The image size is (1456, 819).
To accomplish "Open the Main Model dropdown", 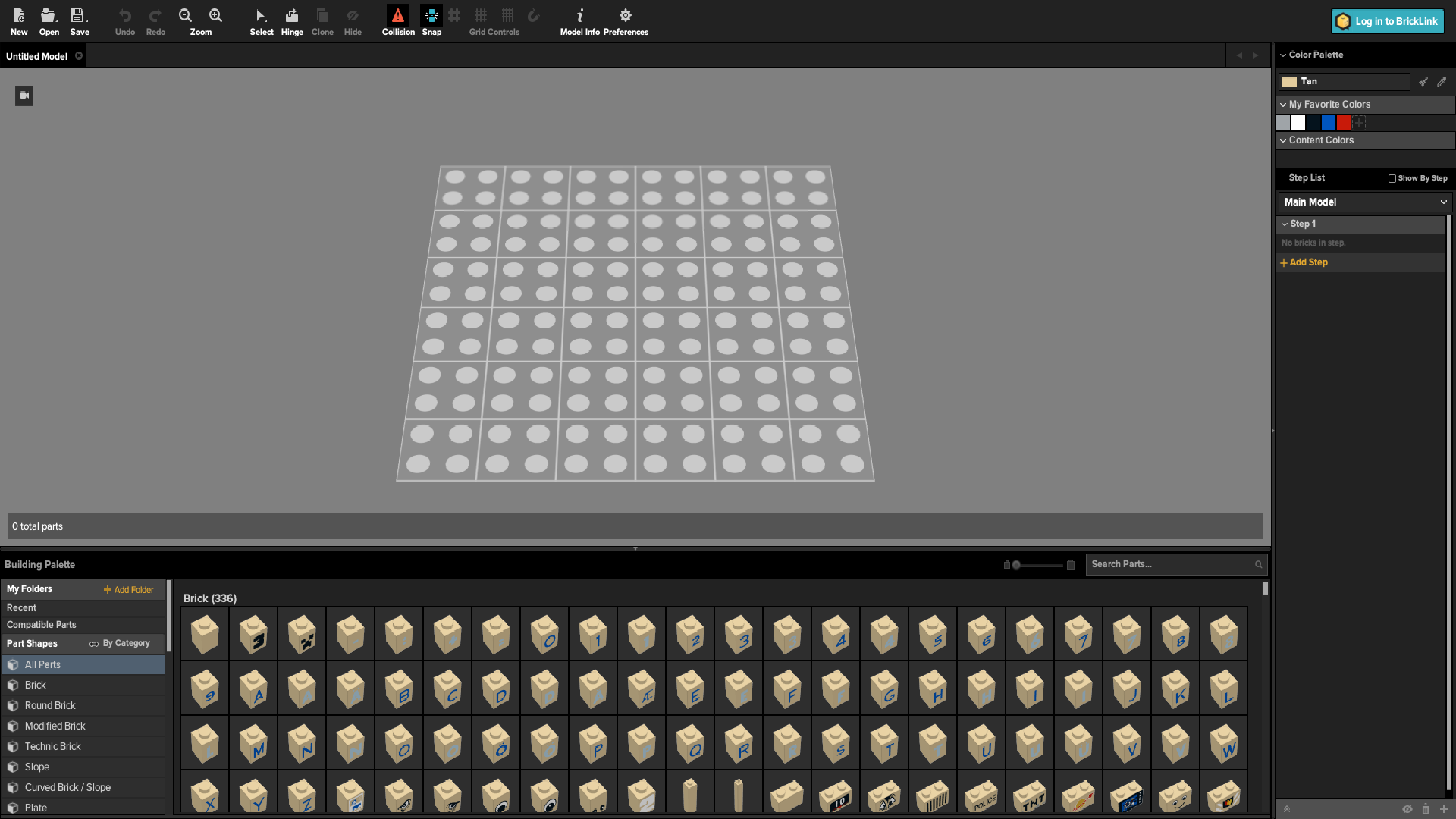I will 1364,202.
